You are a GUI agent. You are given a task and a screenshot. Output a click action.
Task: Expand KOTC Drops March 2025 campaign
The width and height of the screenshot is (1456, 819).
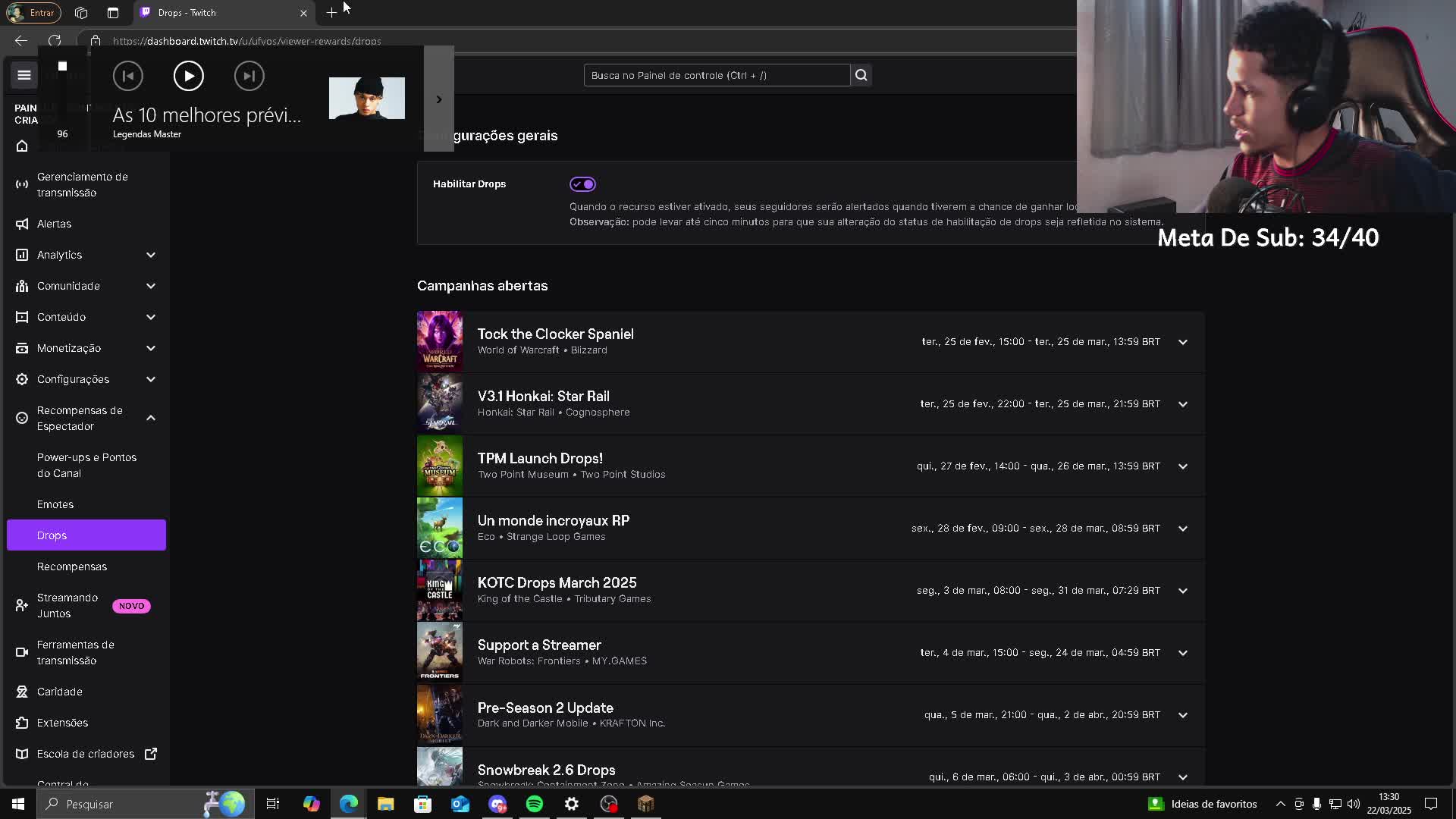(1183, 591)
